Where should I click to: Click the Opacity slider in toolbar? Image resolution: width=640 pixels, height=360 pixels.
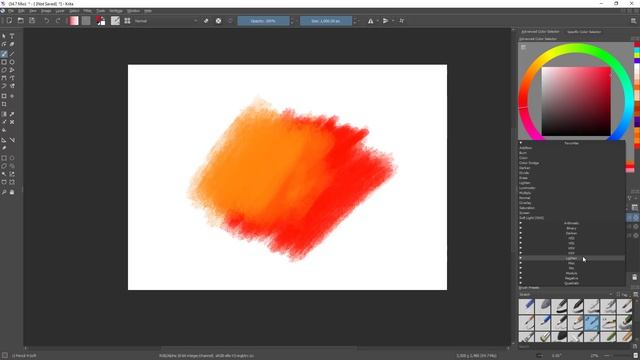263,20
